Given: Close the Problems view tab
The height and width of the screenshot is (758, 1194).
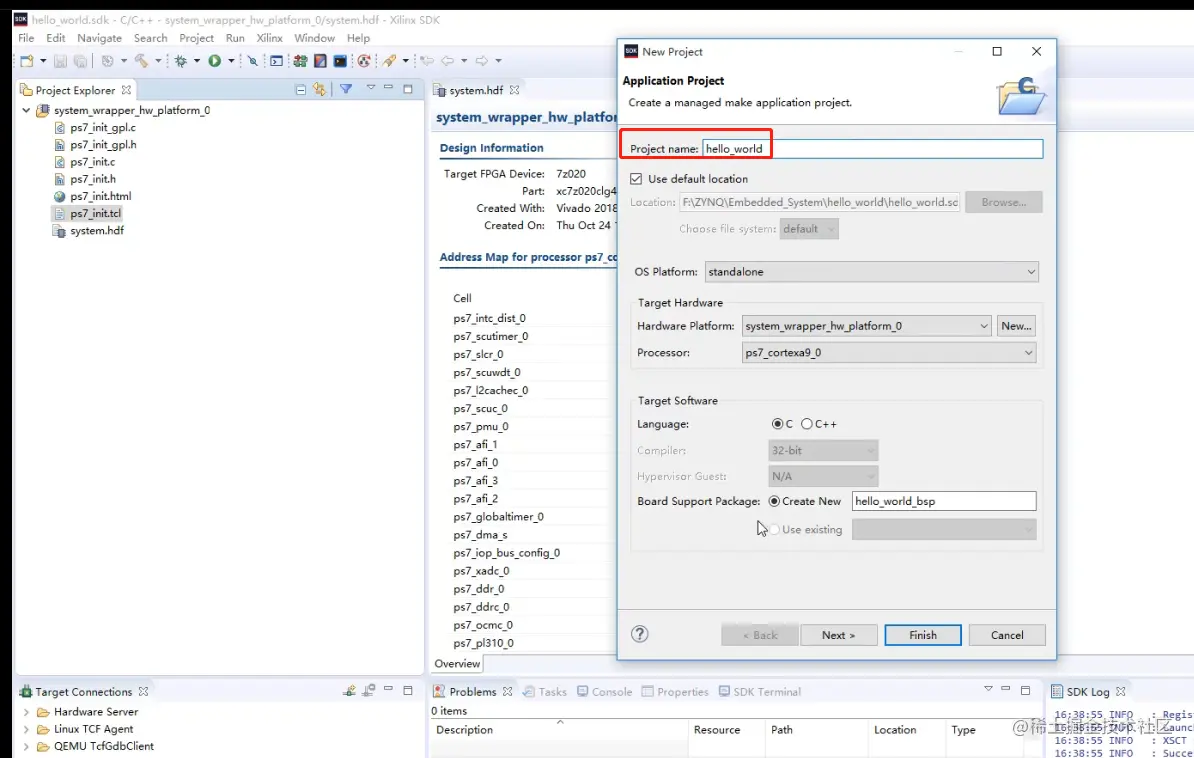Looking at the screenshot, I should (507, 692).
